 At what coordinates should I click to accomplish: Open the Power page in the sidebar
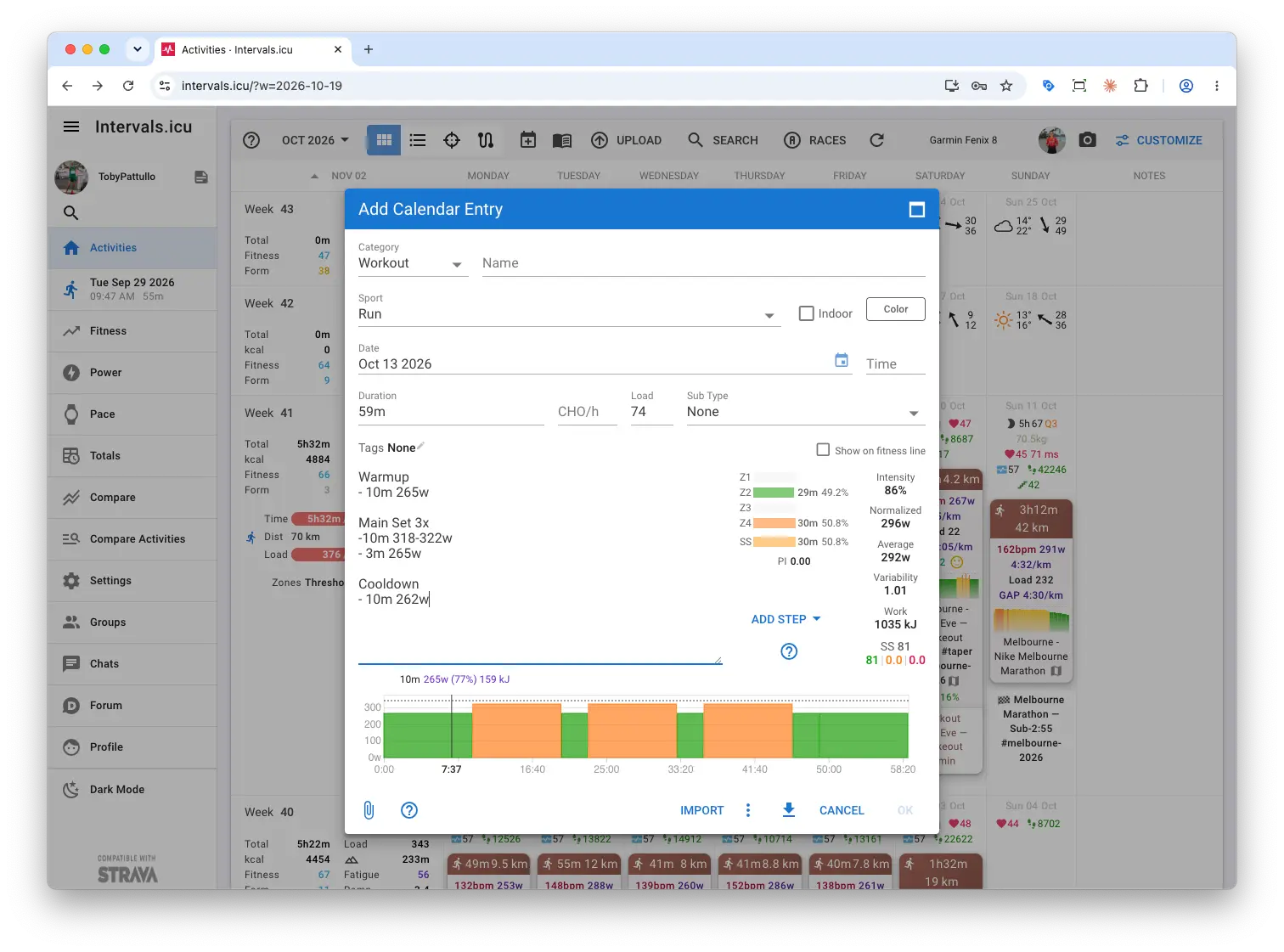tap(132, 373)
